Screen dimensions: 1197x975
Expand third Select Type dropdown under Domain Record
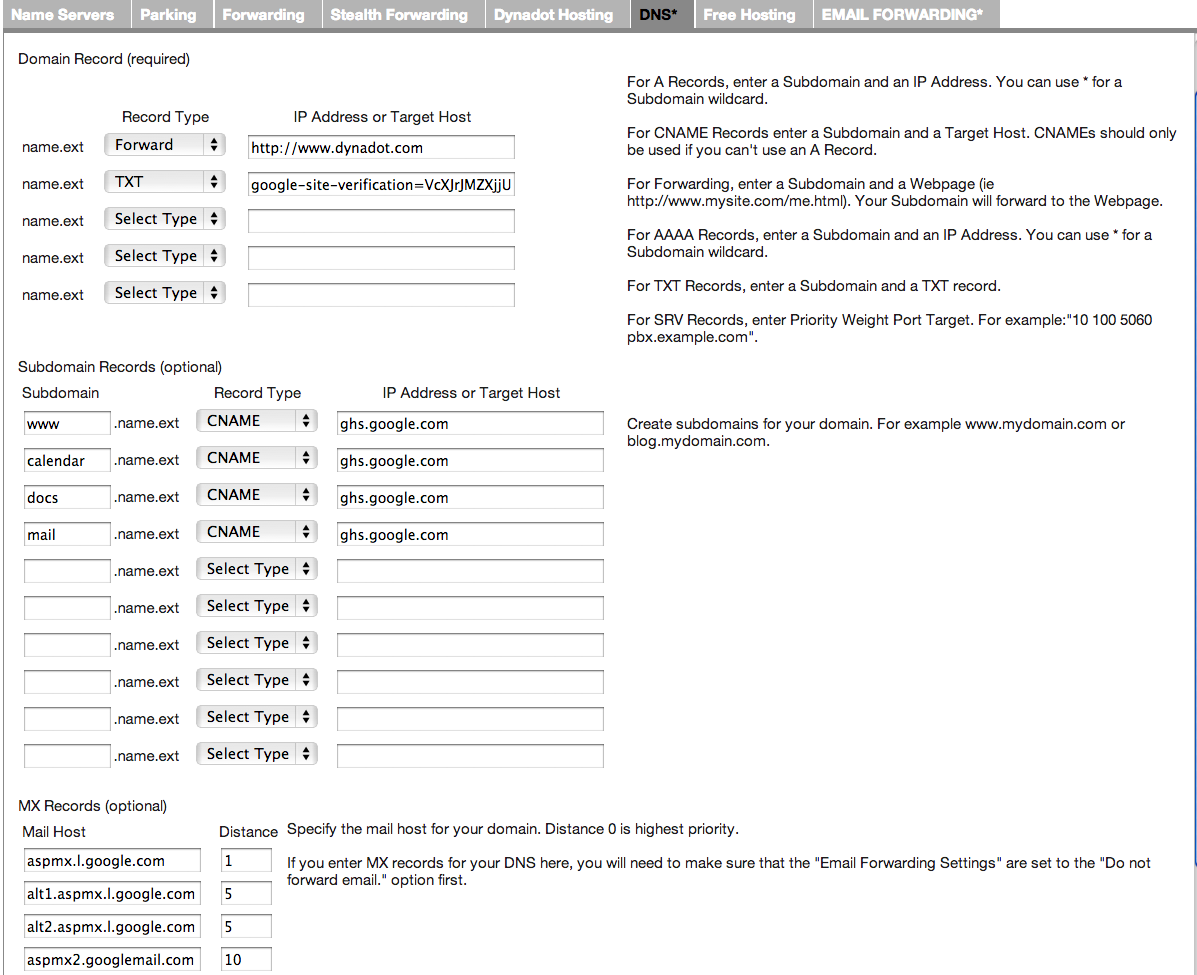(x=164, y=218)
